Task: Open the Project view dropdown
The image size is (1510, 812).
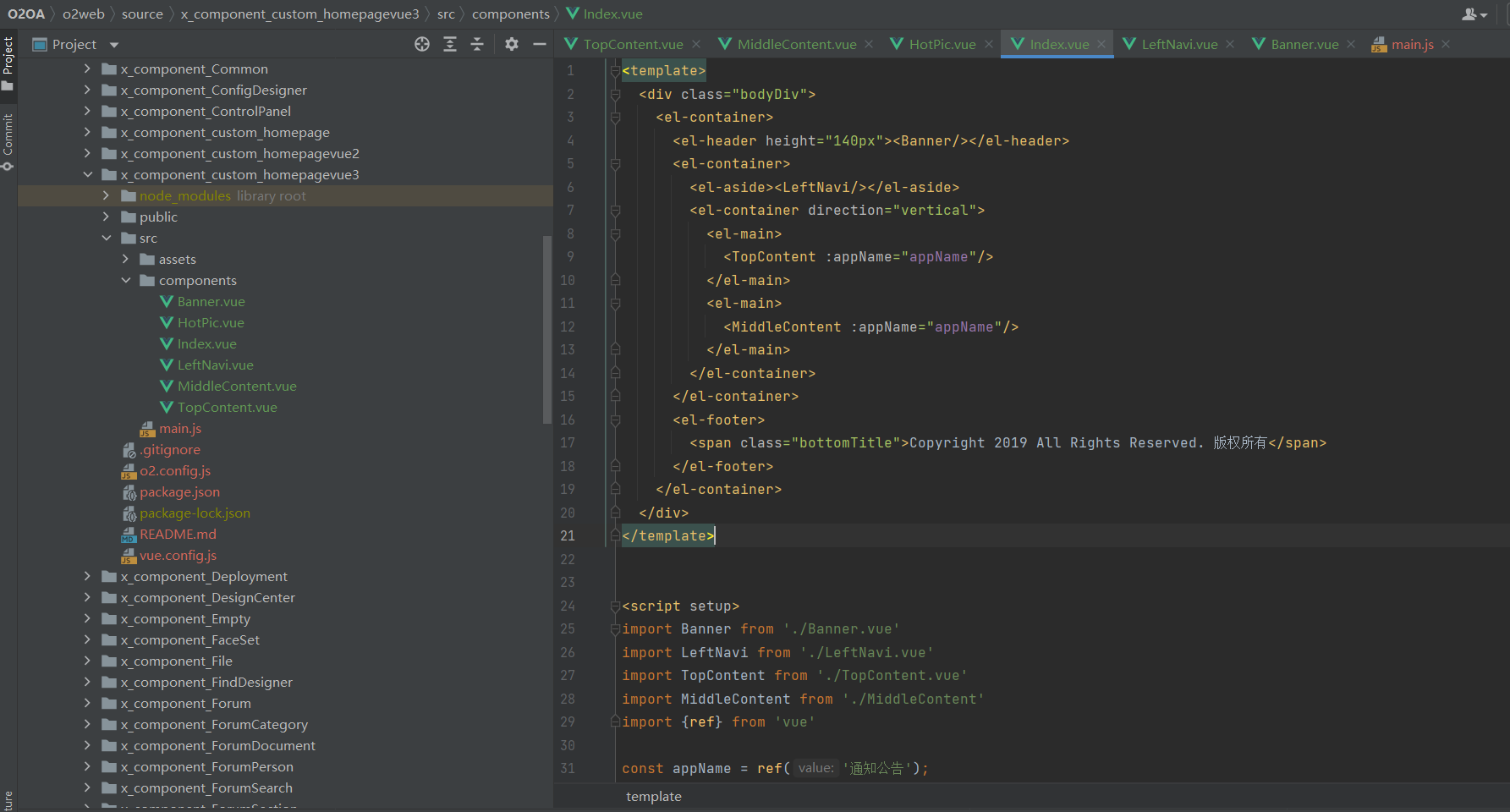Action: pos(114,45)
